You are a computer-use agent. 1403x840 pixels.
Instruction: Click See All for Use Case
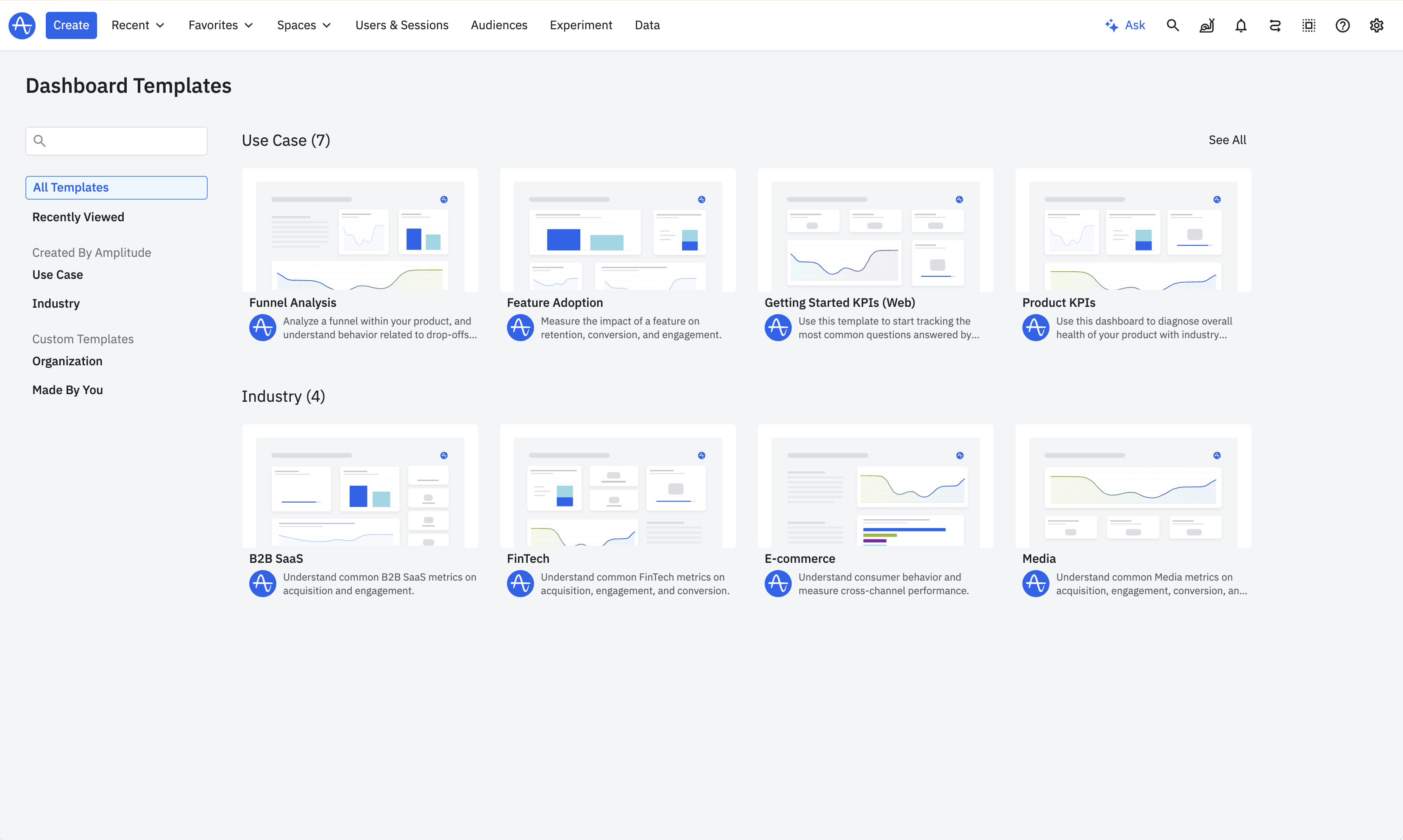click(x=1227, y=140)
